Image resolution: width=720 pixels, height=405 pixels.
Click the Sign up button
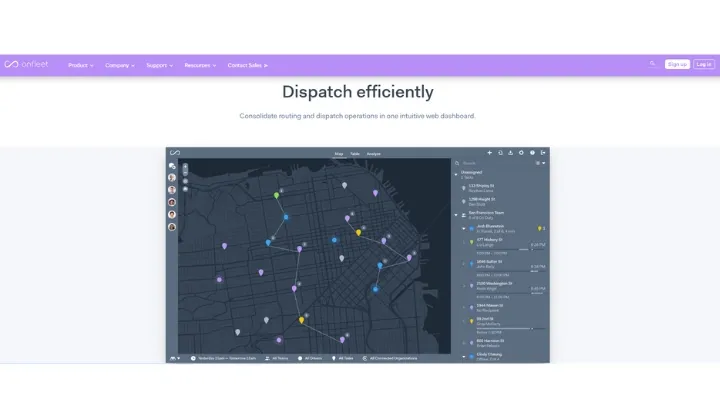pos(677,64)
